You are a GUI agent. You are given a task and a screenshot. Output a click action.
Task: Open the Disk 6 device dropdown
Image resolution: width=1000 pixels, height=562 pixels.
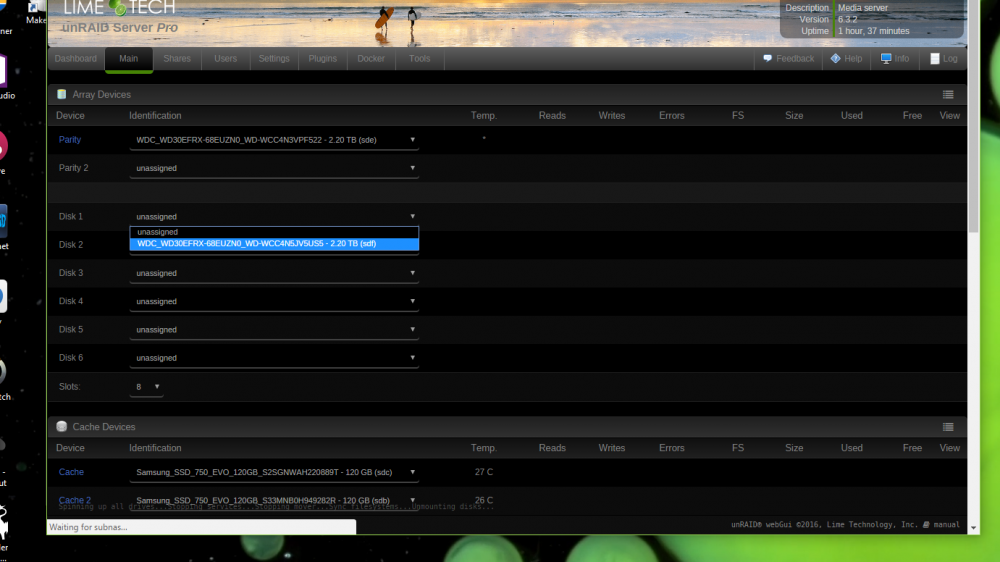[274, 358]
